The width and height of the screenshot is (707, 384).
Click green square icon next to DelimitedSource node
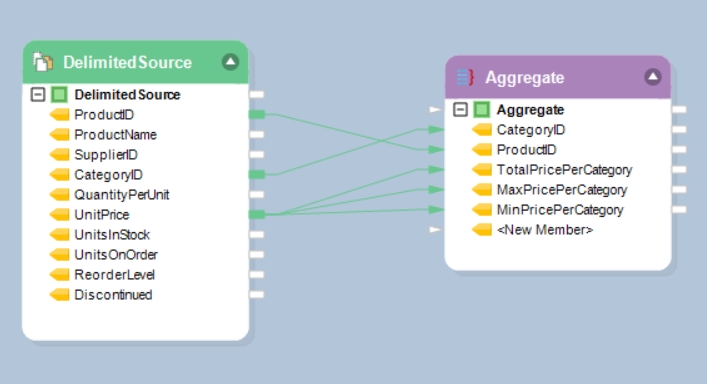point(59,95)
